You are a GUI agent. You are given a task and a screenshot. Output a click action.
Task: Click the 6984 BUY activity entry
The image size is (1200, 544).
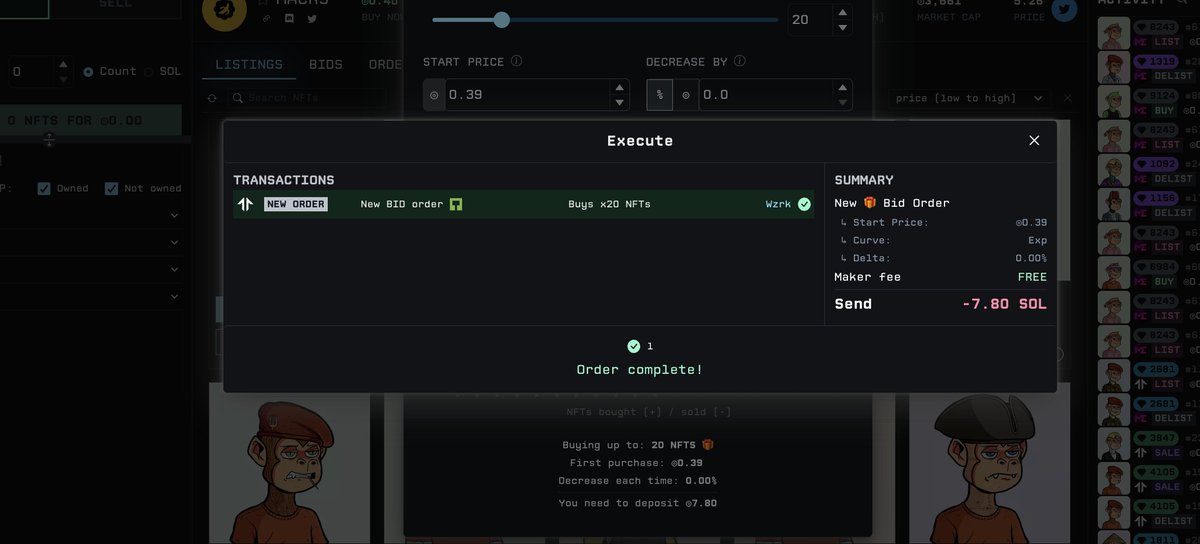click(1148, 274)
